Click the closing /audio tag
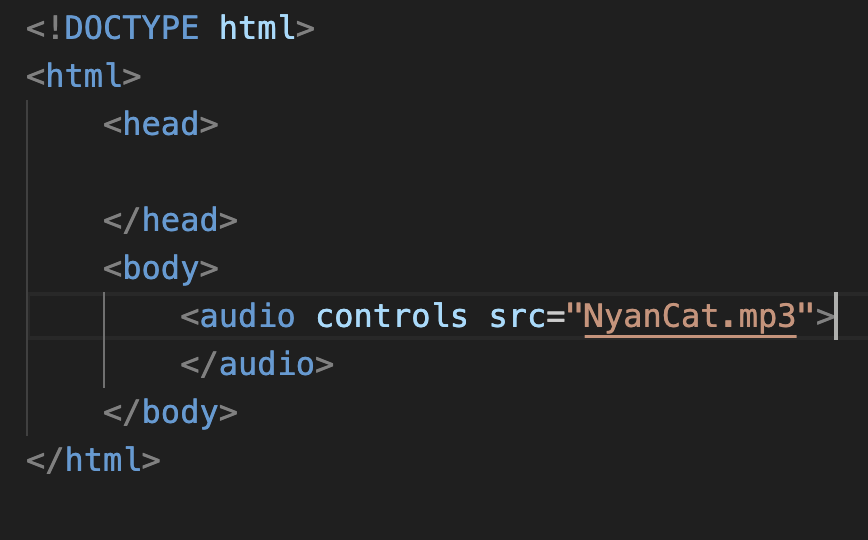 (257, 365)
